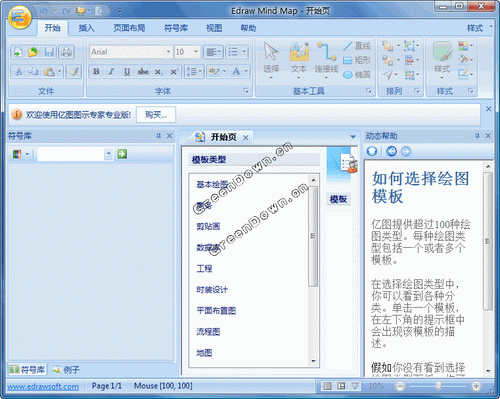Open theme colors icon in 样式 group
500x399 pixels.
466,46
